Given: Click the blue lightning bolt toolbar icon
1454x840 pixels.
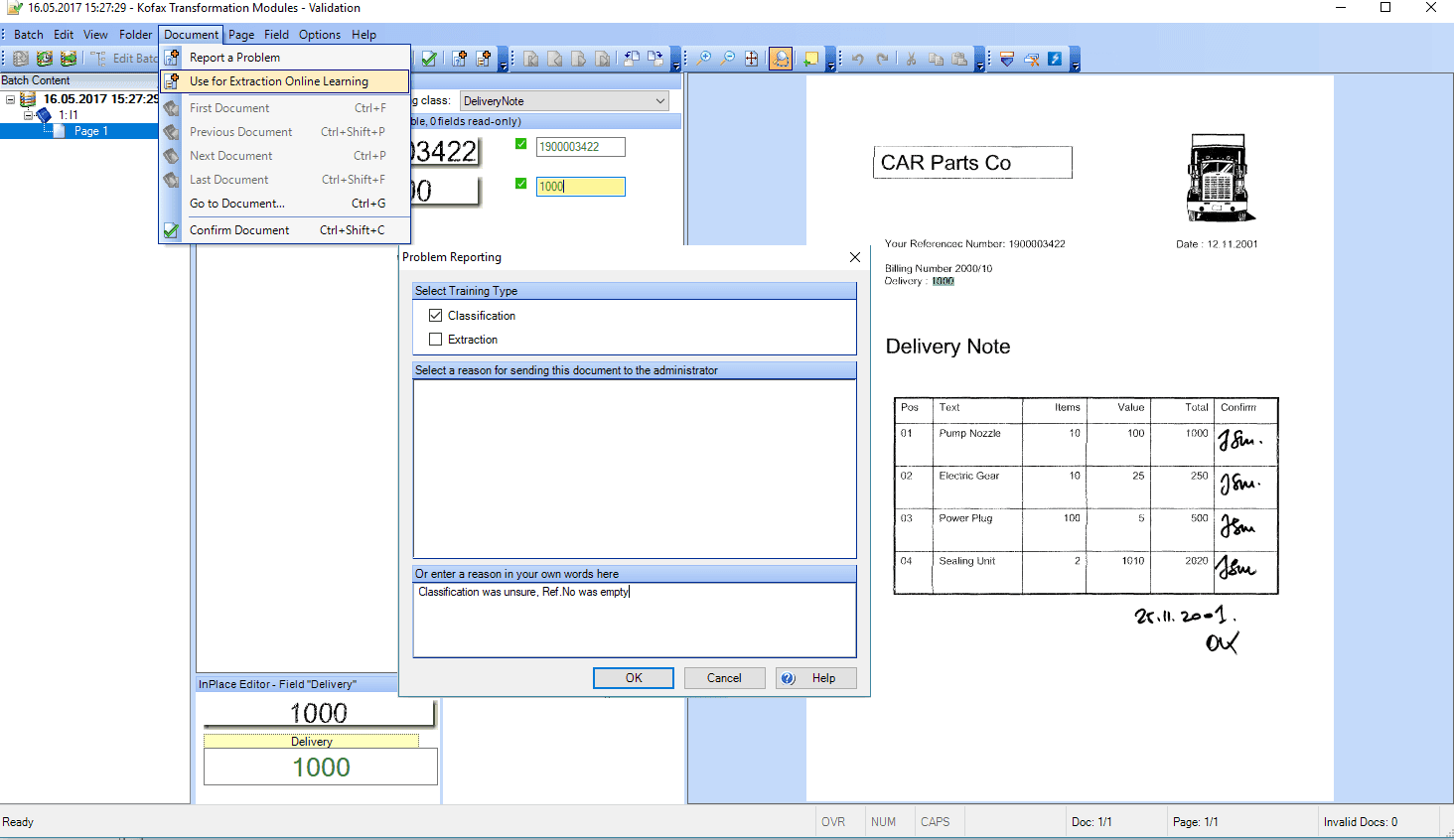Looking at the screenshot, I should click(x=1055, y=59).
